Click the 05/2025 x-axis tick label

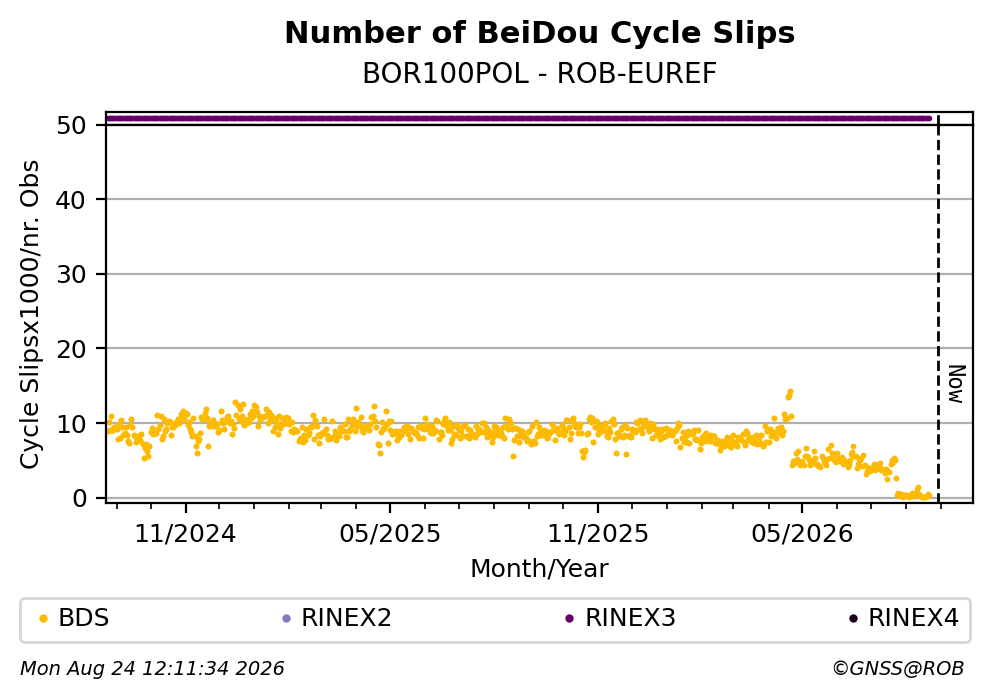[389, 534]
